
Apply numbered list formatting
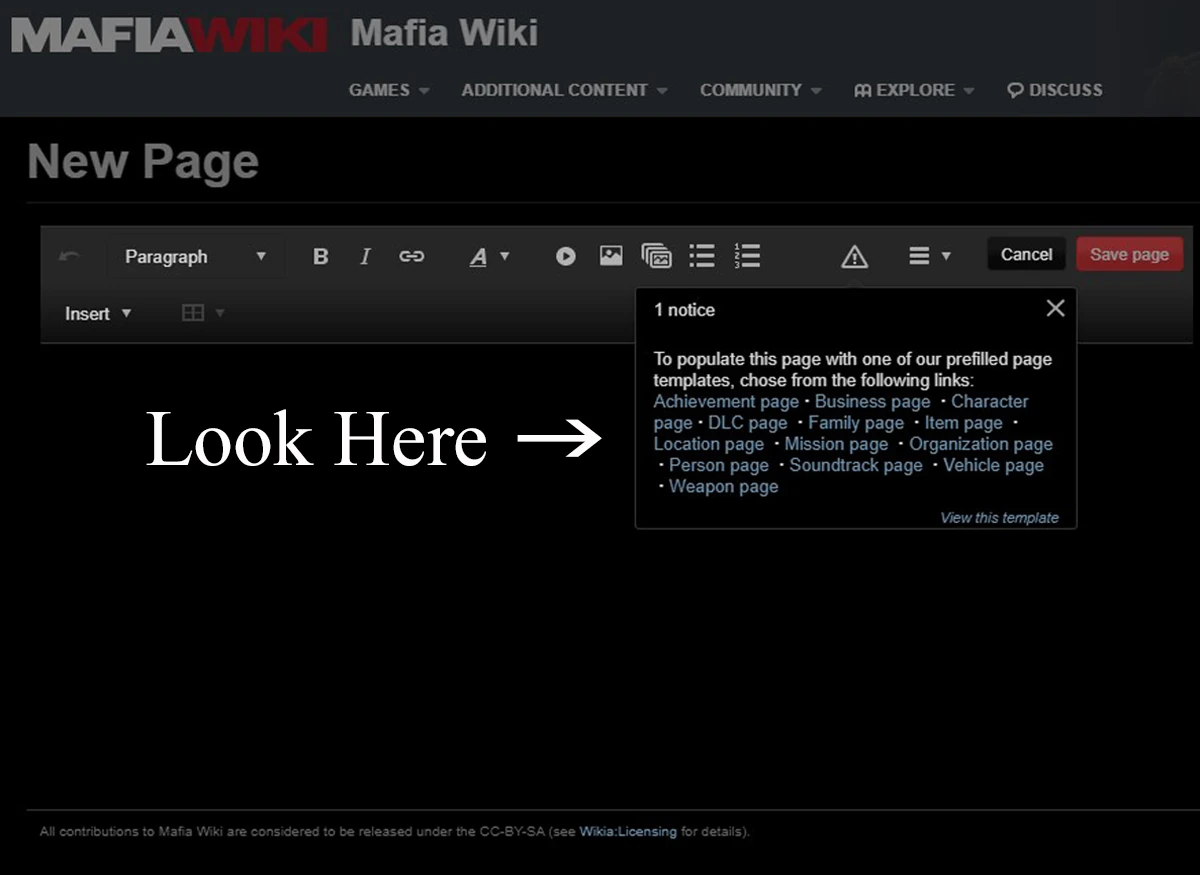(747, 256)
